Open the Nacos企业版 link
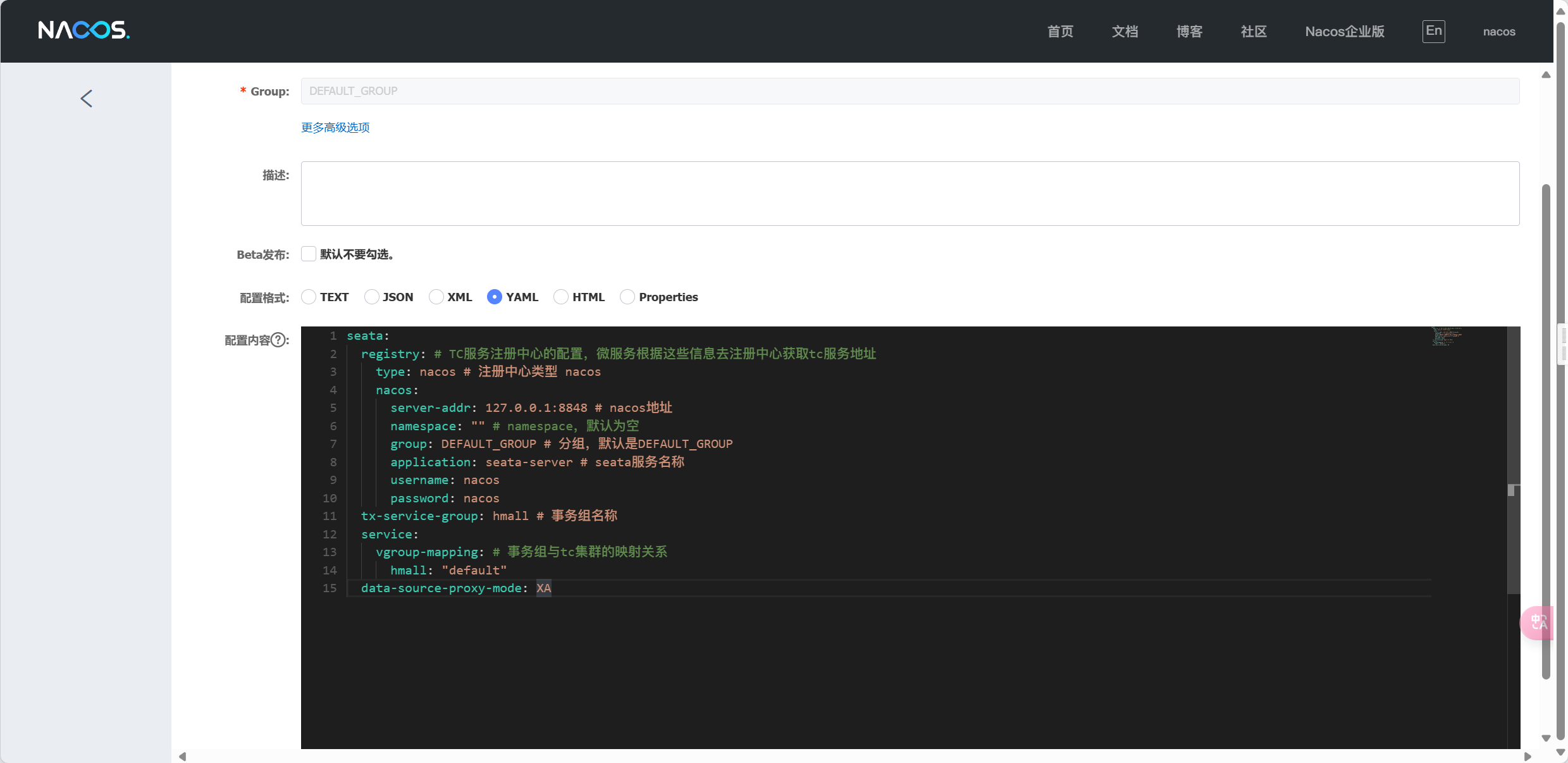Viewport: 1568px width, 763px height. [1345, 32]
